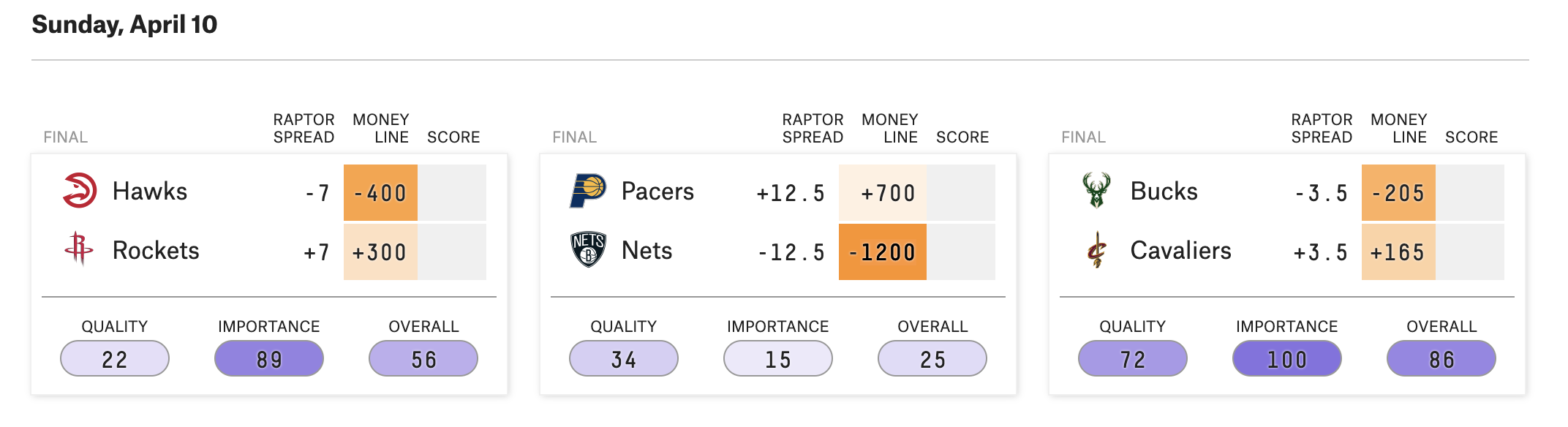The width and height of the screenshot is (1568, 427).
Task: Click the Quality 34 rating pill
Action: (x=623, y=359)
